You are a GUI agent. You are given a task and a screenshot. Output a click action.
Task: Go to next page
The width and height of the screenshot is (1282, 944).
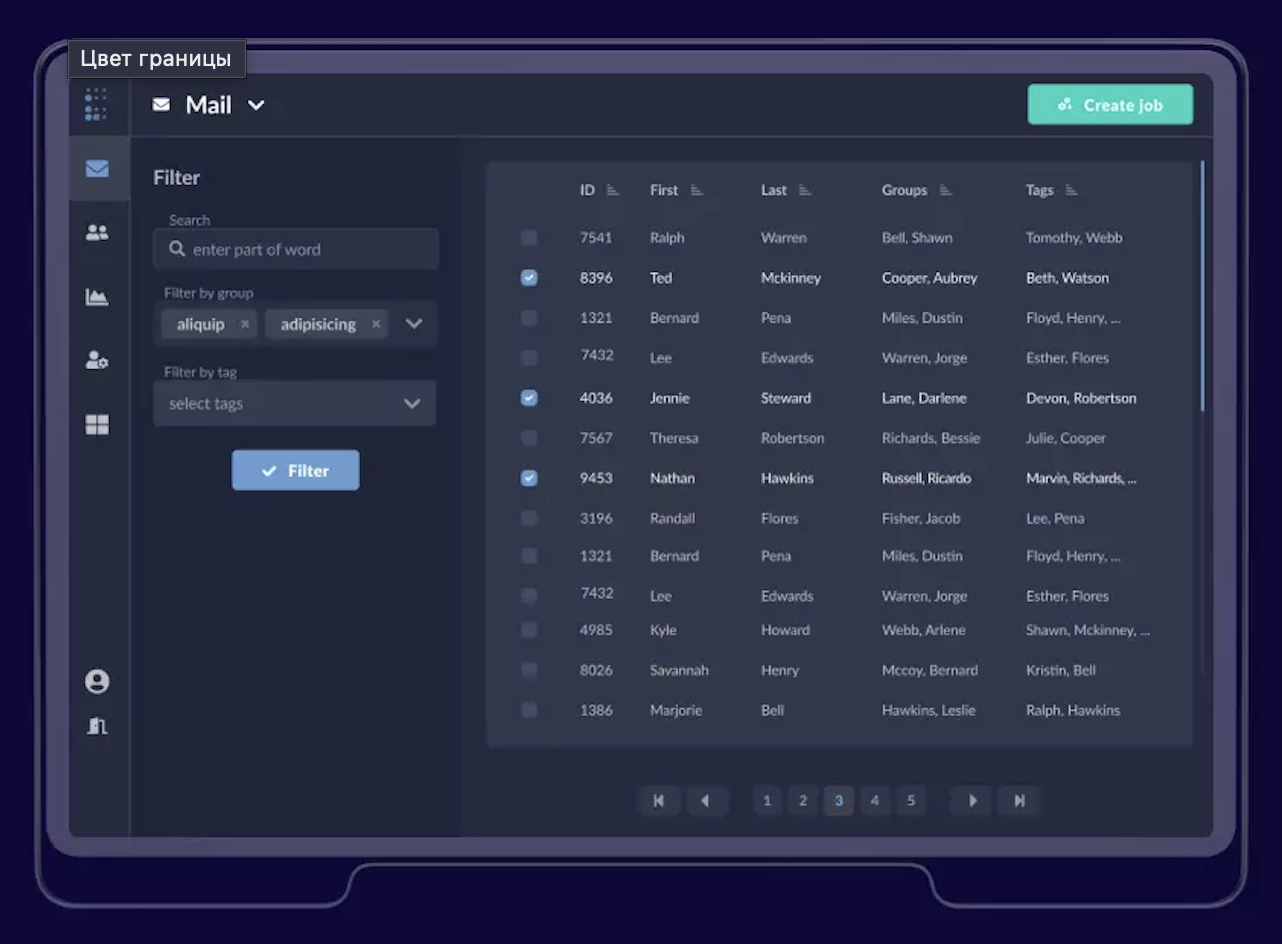click(972, 800)
